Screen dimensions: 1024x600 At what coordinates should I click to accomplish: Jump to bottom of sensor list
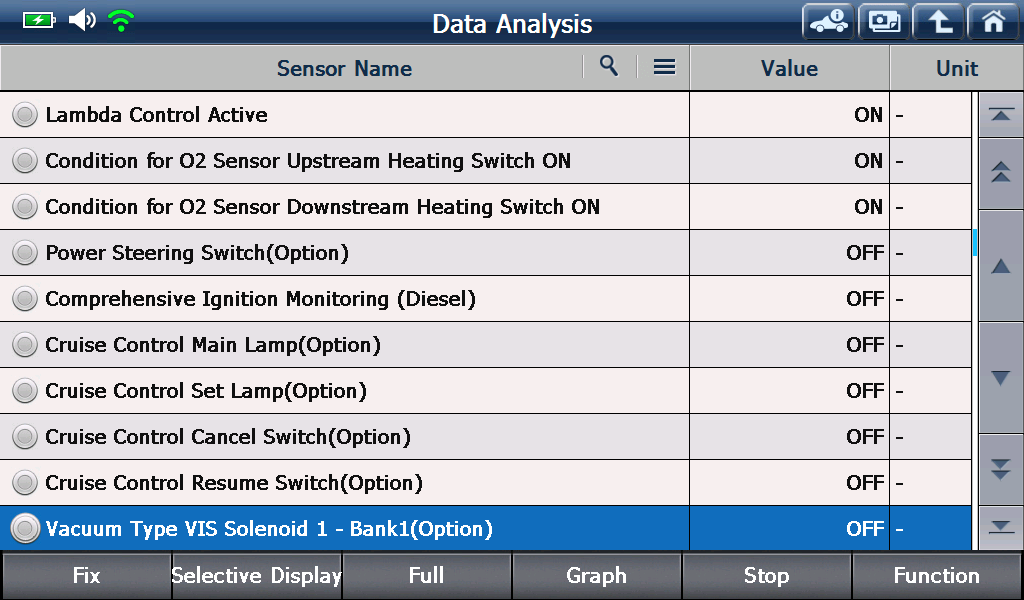tap(1000, 527)
